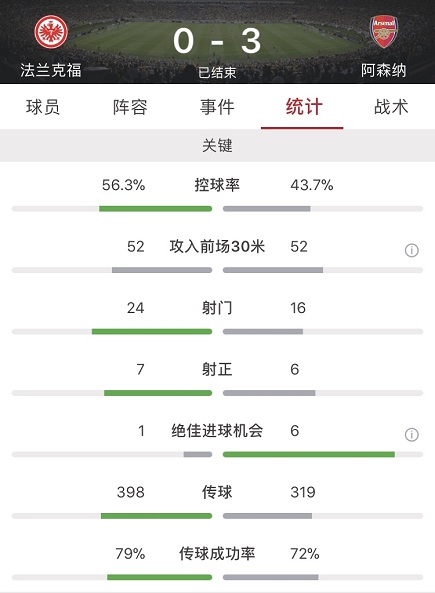
Task: Open info icon beside 绝佳进球机会
Action: [x=412, y=435]
